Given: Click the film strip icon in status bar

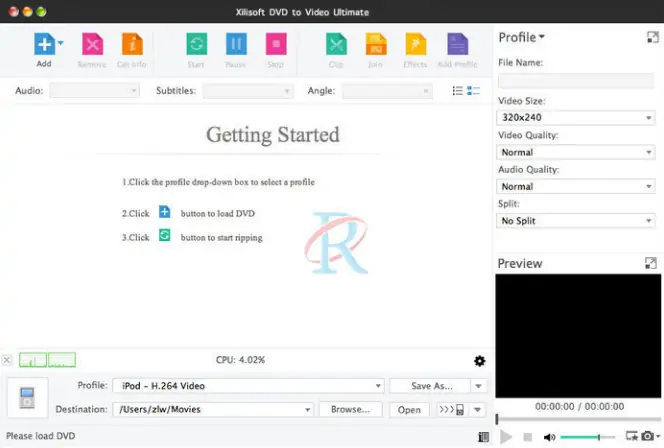Looking at the screenshot, I should coord(483,437).
